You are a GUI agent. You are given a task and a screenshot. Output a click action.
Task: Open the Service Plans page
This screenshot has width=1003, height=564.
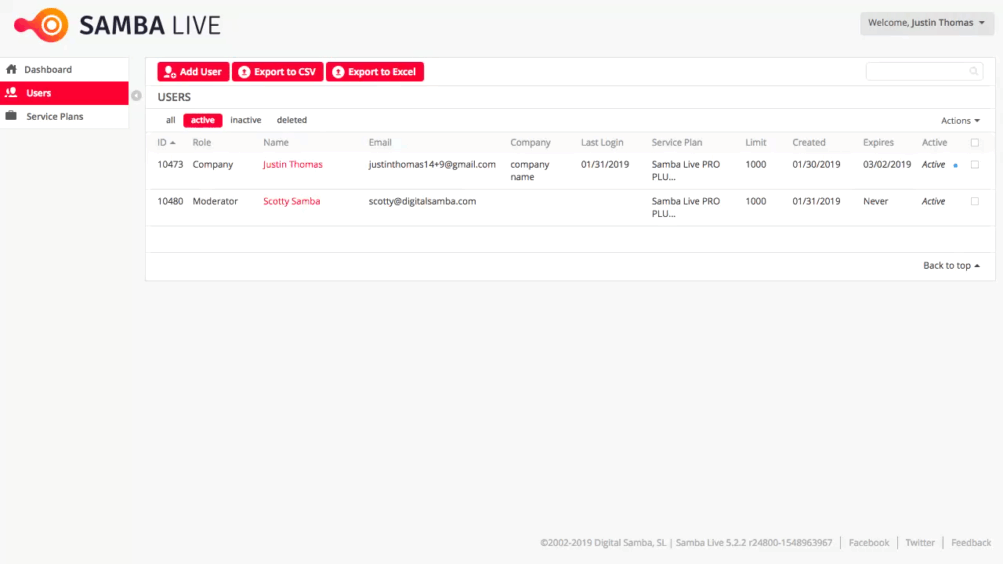[64, 116]
